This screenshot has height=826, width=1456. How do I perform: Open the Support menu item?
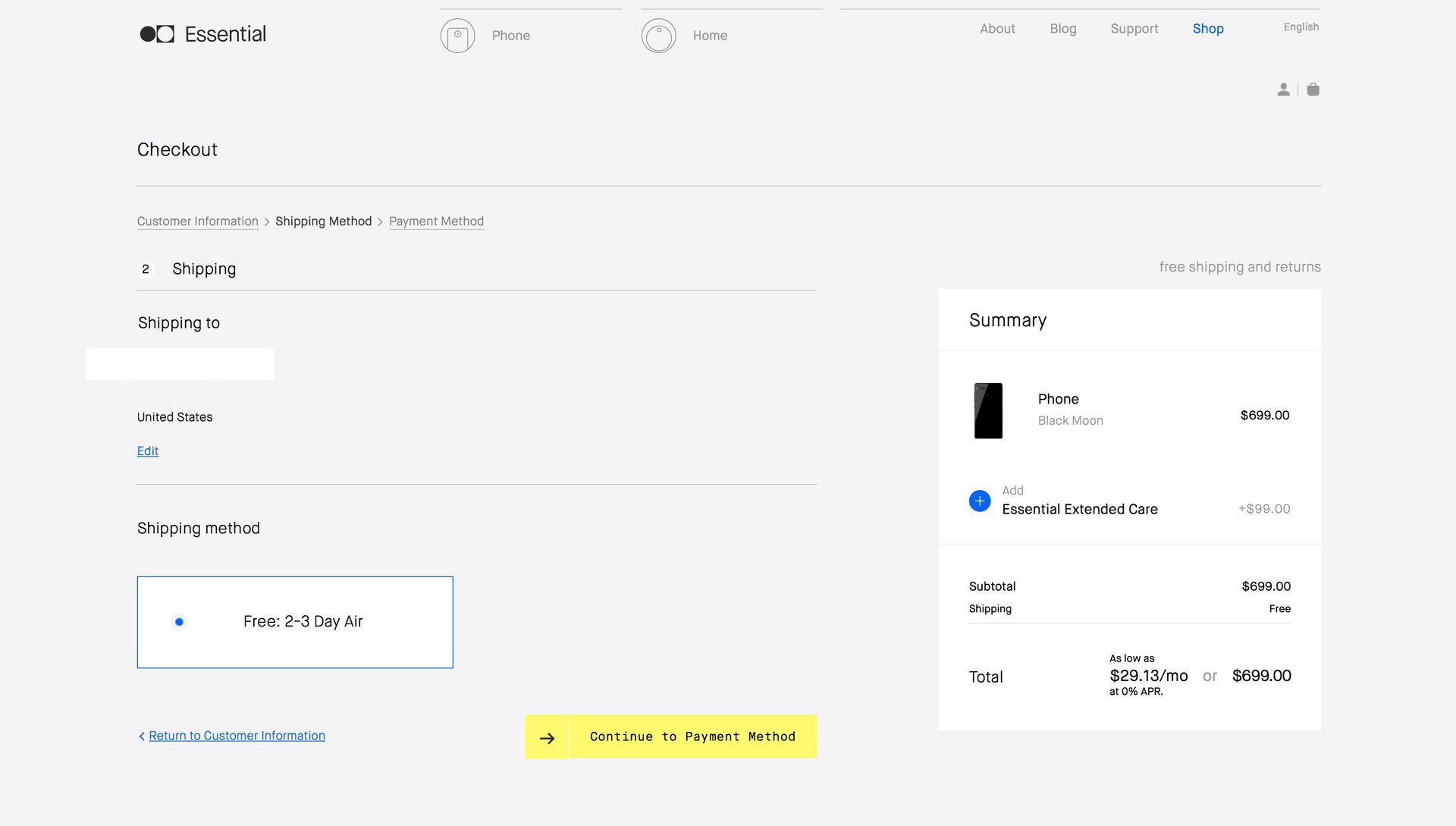pos(1134,29)
